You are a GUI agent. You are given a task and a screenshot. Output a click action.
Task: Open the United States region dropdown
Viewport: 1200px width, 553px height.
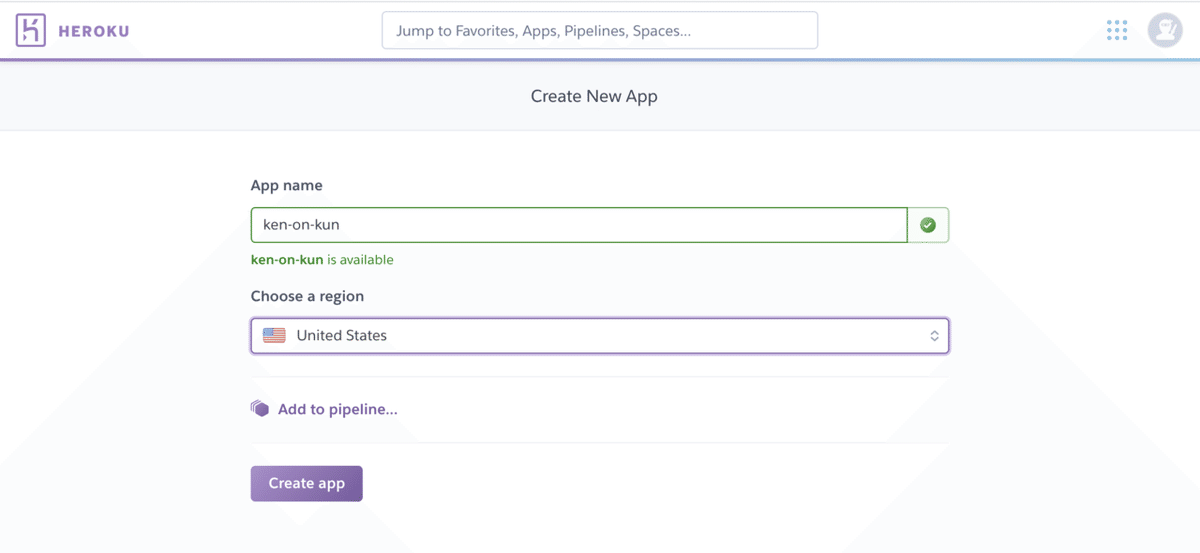point(599,336)
